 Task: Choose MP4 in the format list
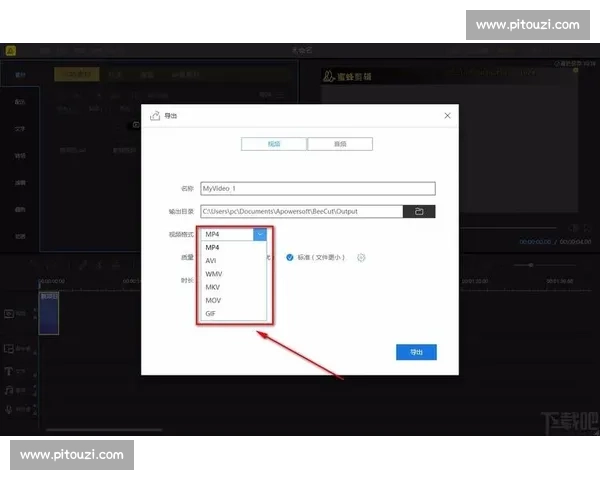[233, 247]
